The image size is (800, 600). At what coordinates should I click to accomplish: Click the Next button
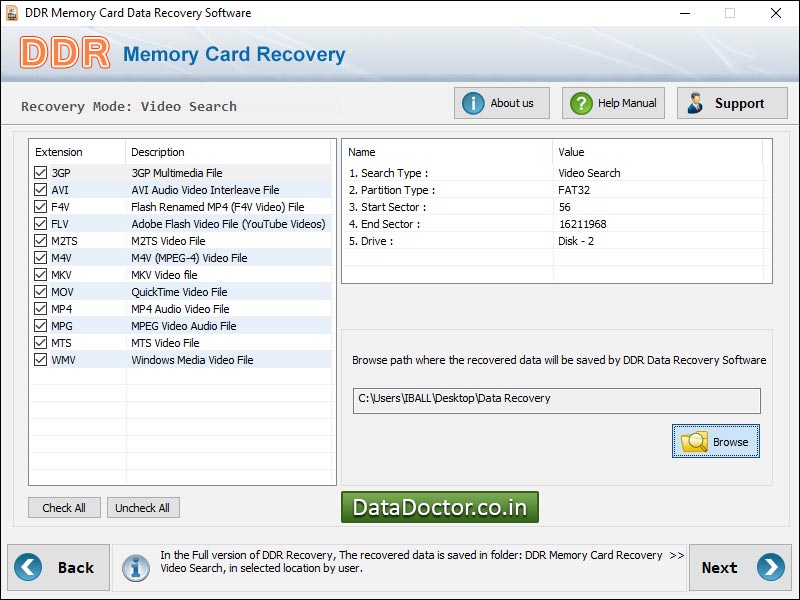(x=740, y=567)
